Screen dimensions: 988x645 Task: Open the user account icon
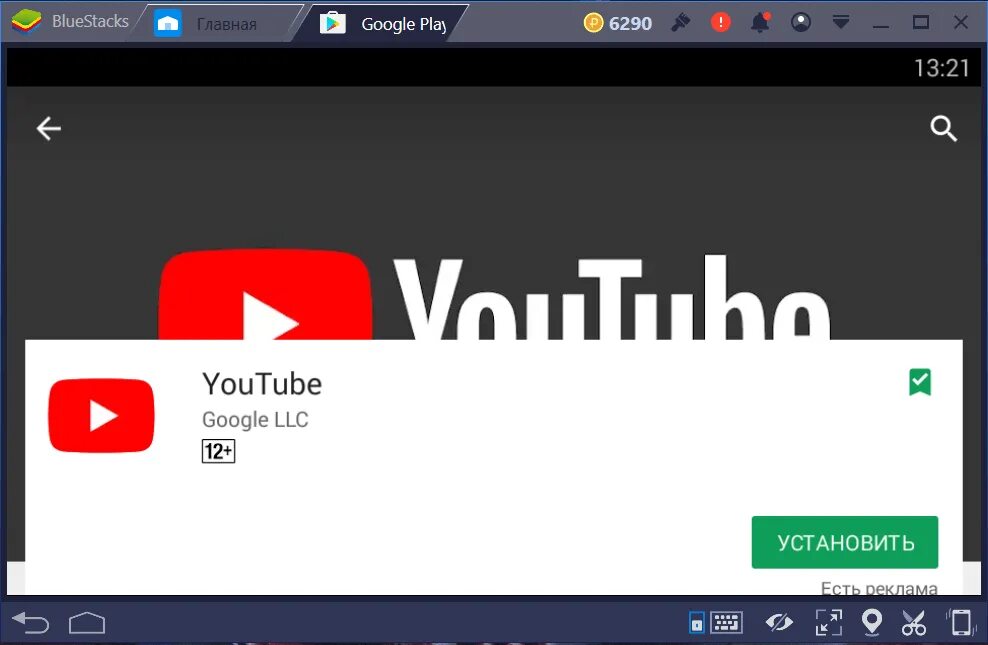tap(800, 23)
